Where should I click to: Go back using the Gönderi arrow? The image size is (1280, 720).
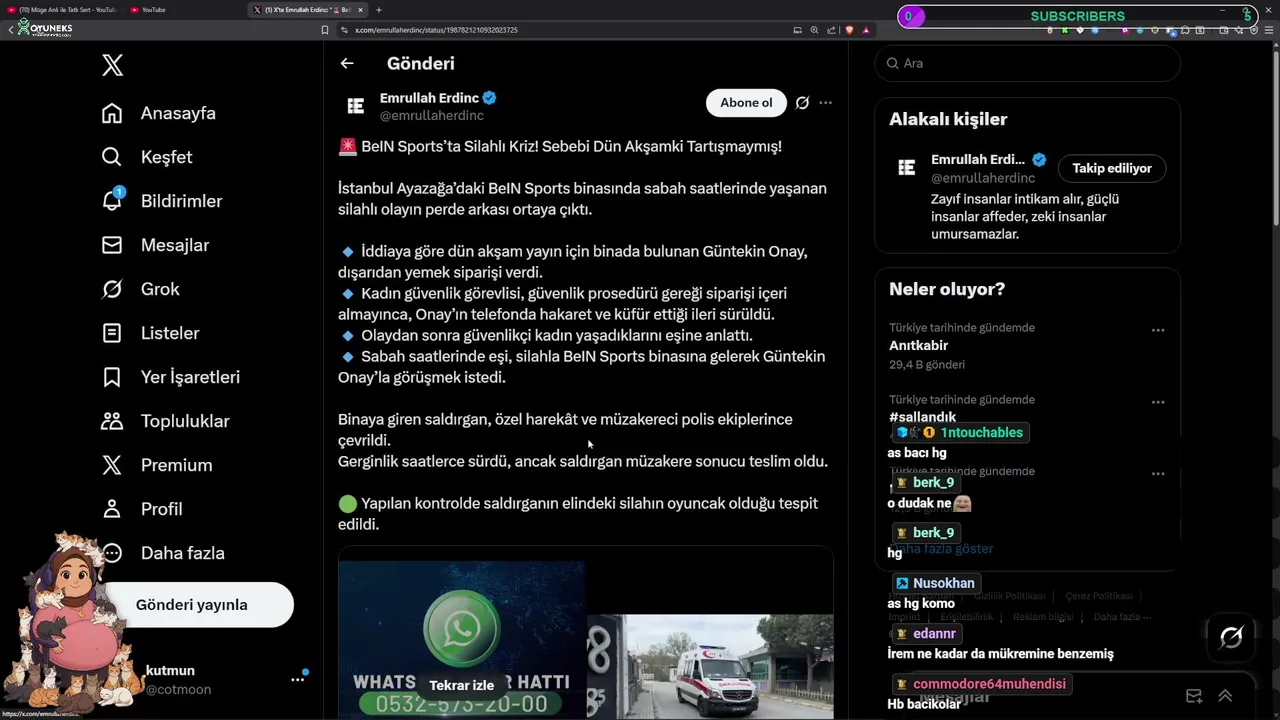347,63
